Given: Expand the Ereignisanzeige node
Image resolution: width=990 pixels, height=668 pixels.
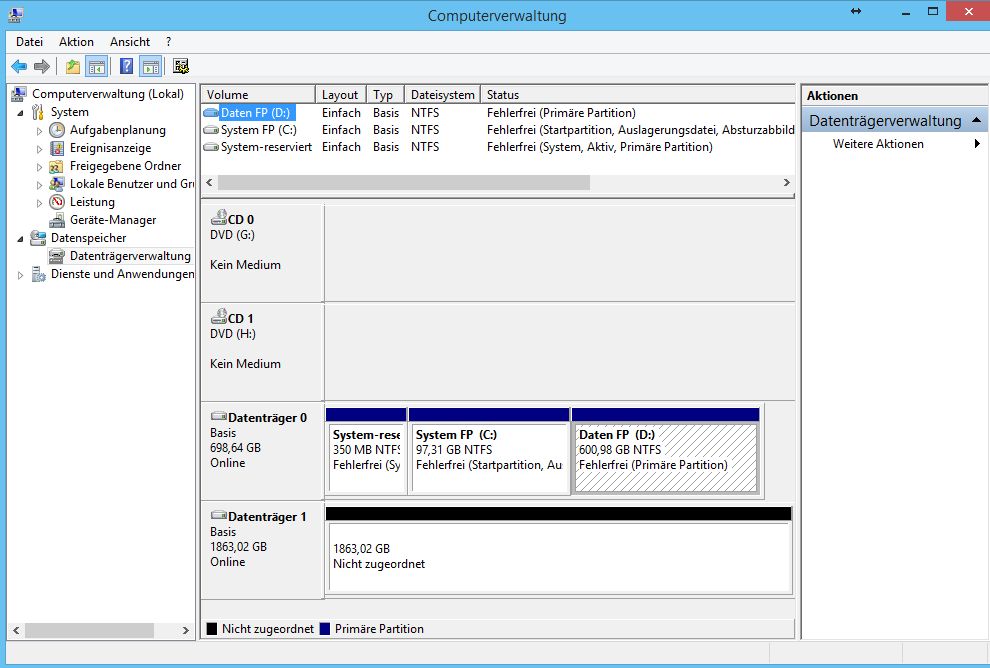Looking at the screenshot, I should point(39,149).
